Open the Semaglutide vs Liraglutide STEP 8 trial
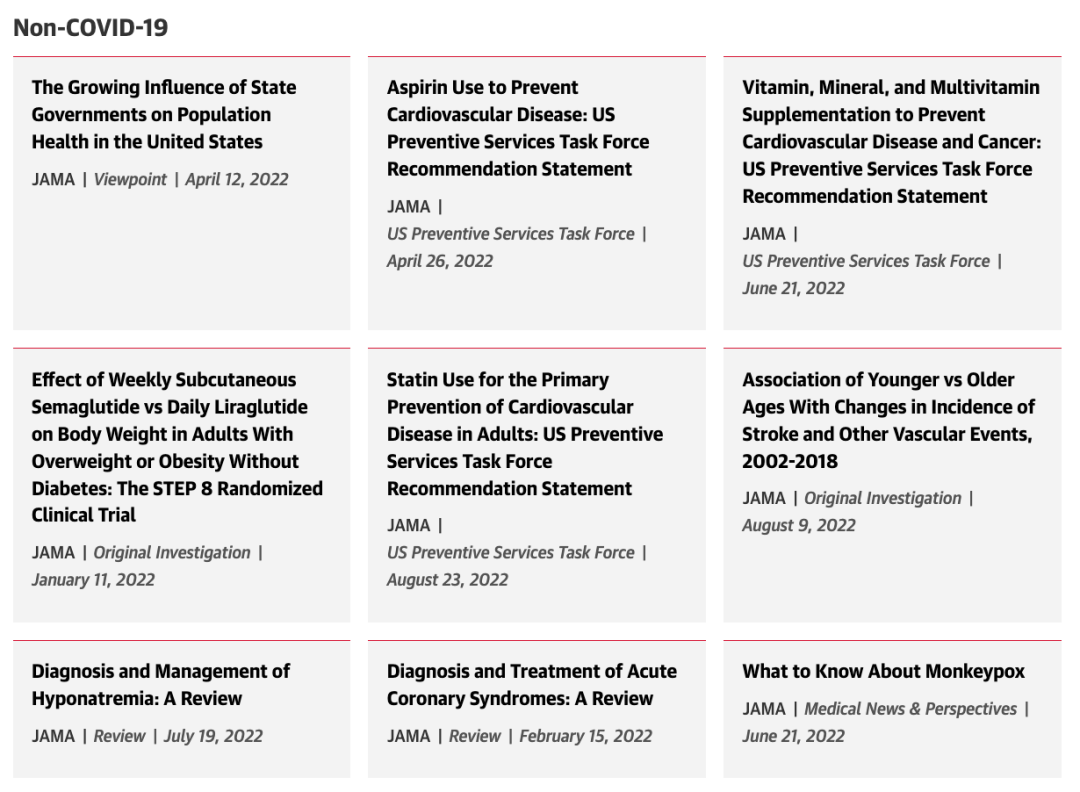Viewport: 1080px width, 792px height. pyautogui.click(x=177, y=447)
